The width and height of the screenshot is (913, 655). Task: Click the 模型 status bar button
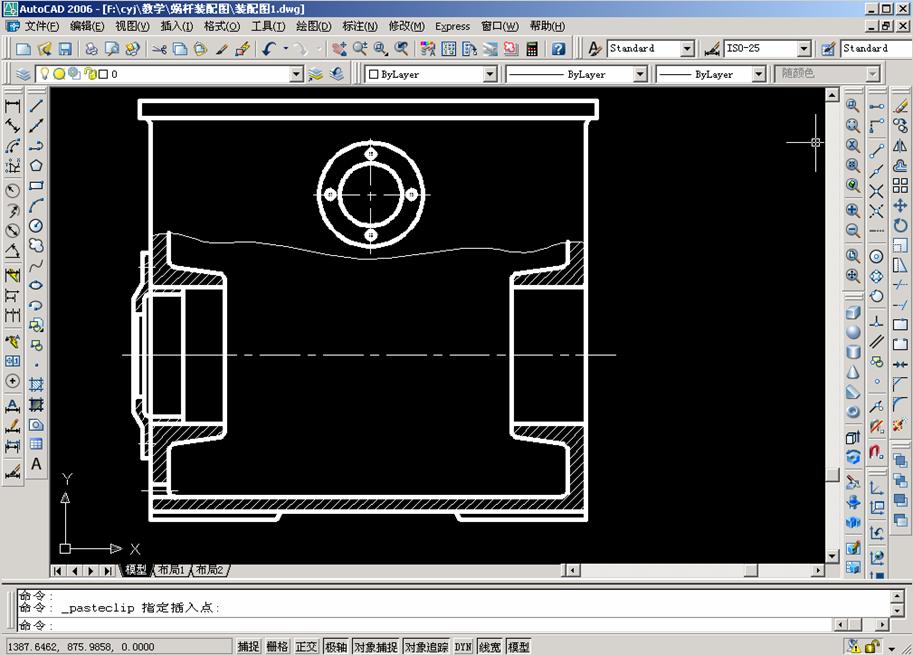click(x=521, y=646)
